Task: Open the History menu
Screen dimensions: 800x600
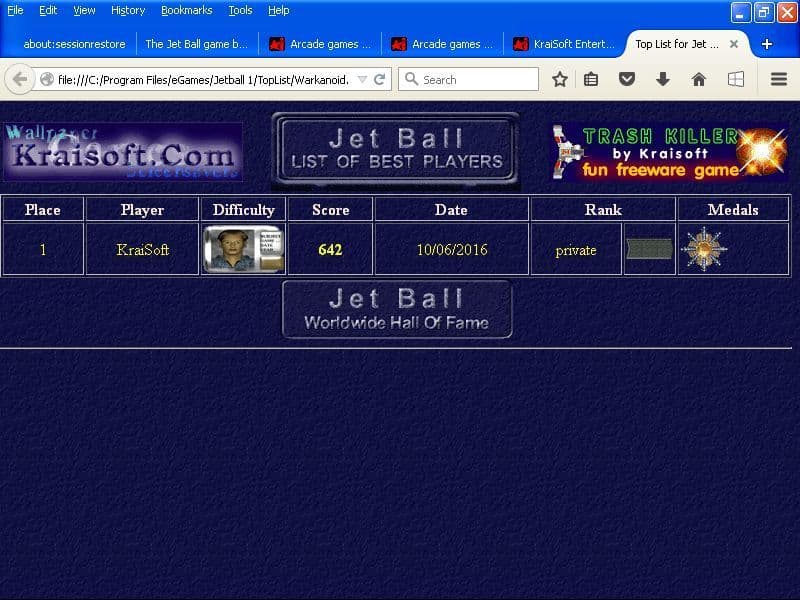Action: pyautogui.click(x=128, y=10)
